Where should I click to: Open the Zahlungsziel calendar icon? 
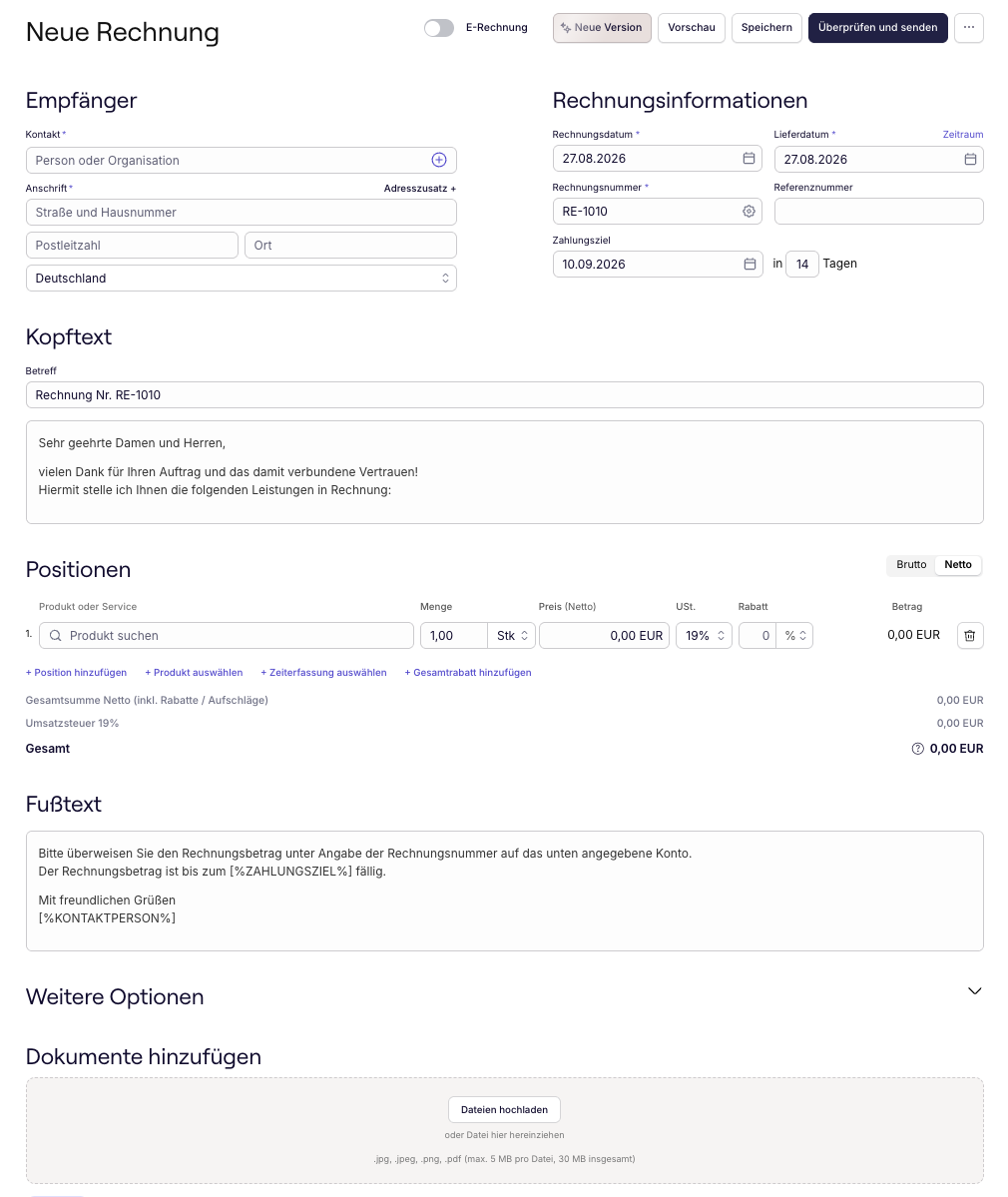click(x=750, y=264)
